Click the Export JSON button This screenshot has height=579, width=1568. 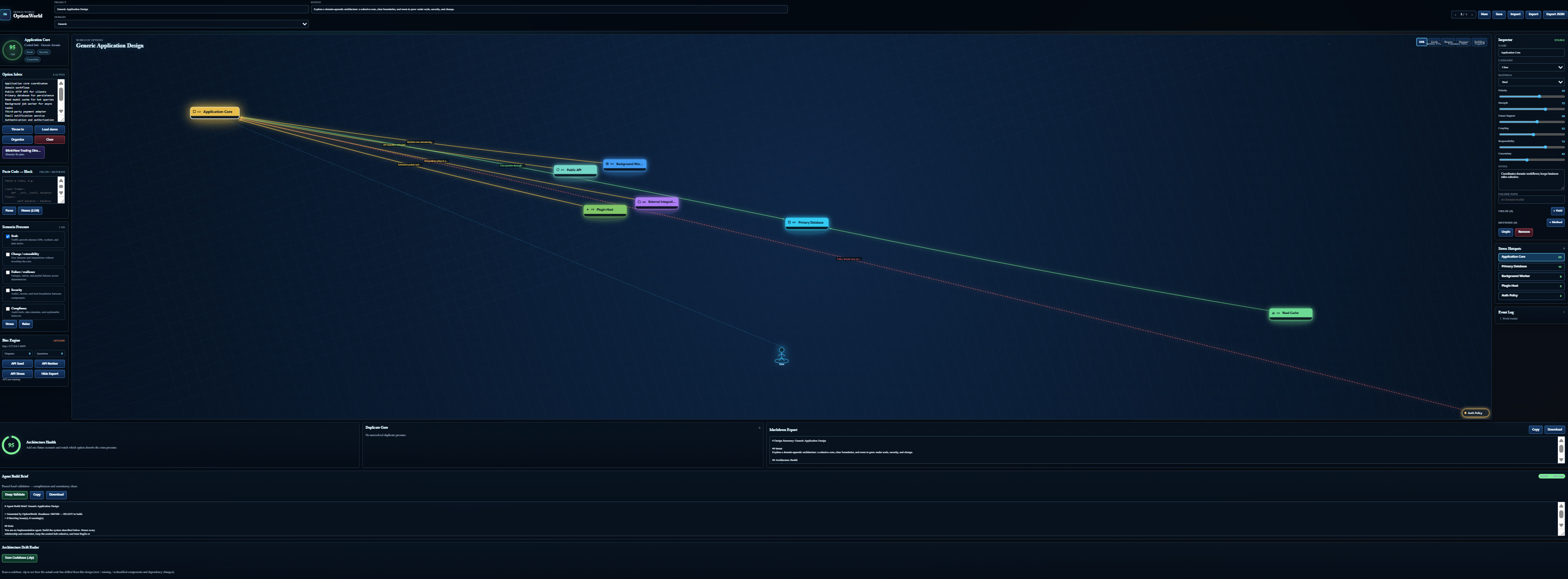(x=1555, y=15)
